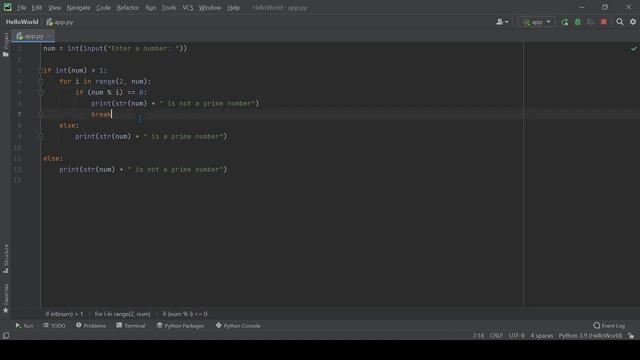Screen dimensions: 640x360
Task: Open the Window menu
Action: pyautogui.click(x=210, y=8)
